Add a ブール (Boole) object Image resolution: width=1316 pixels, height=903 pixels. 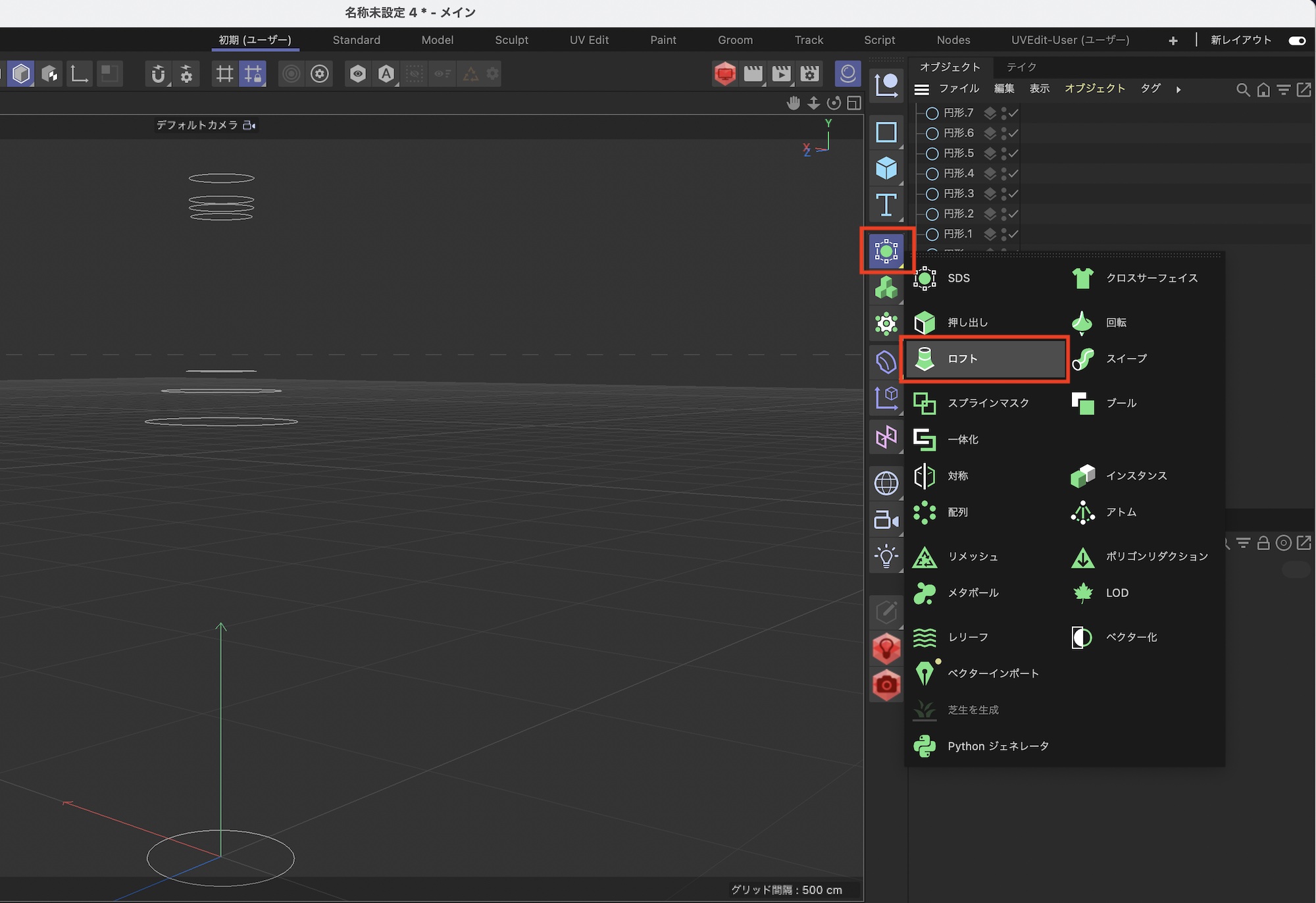pyautogui.click(x=1121, y=403)
